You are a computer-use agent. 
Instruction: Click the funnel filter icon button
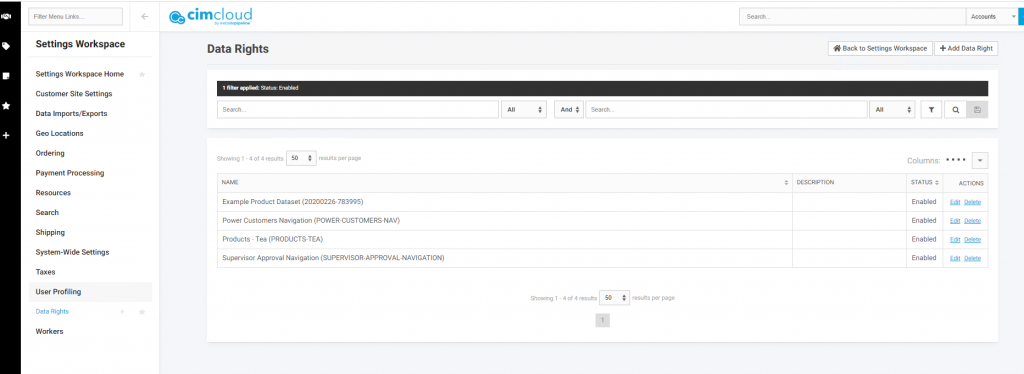click(931, 110)
